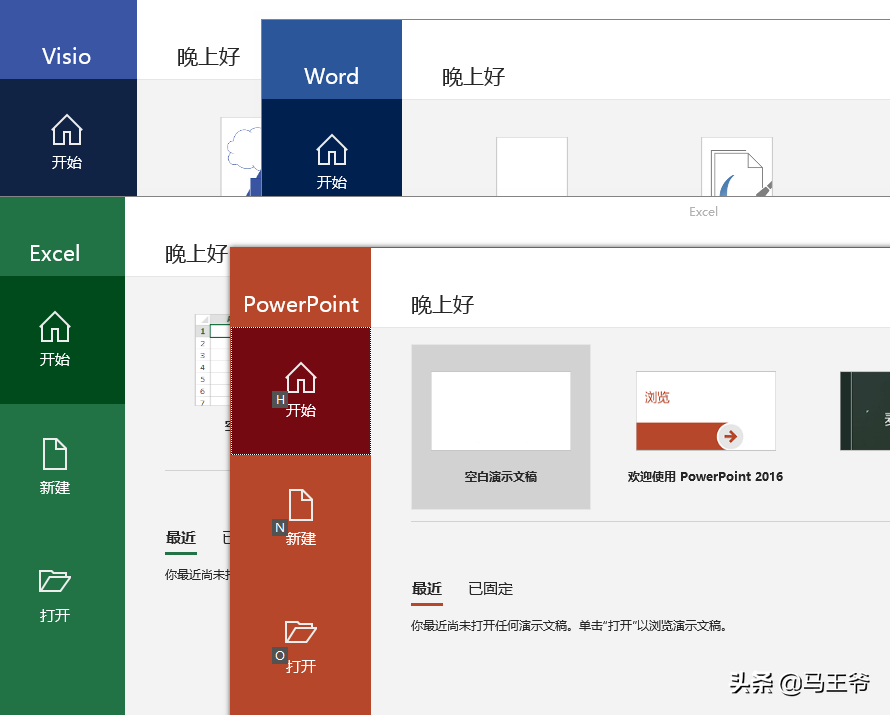Image resolution: width=890 pixels, height=715 pixels.
Task: Switch to the Pinned (已固定) tab in PowerPoint
Action: pos(490,588)
